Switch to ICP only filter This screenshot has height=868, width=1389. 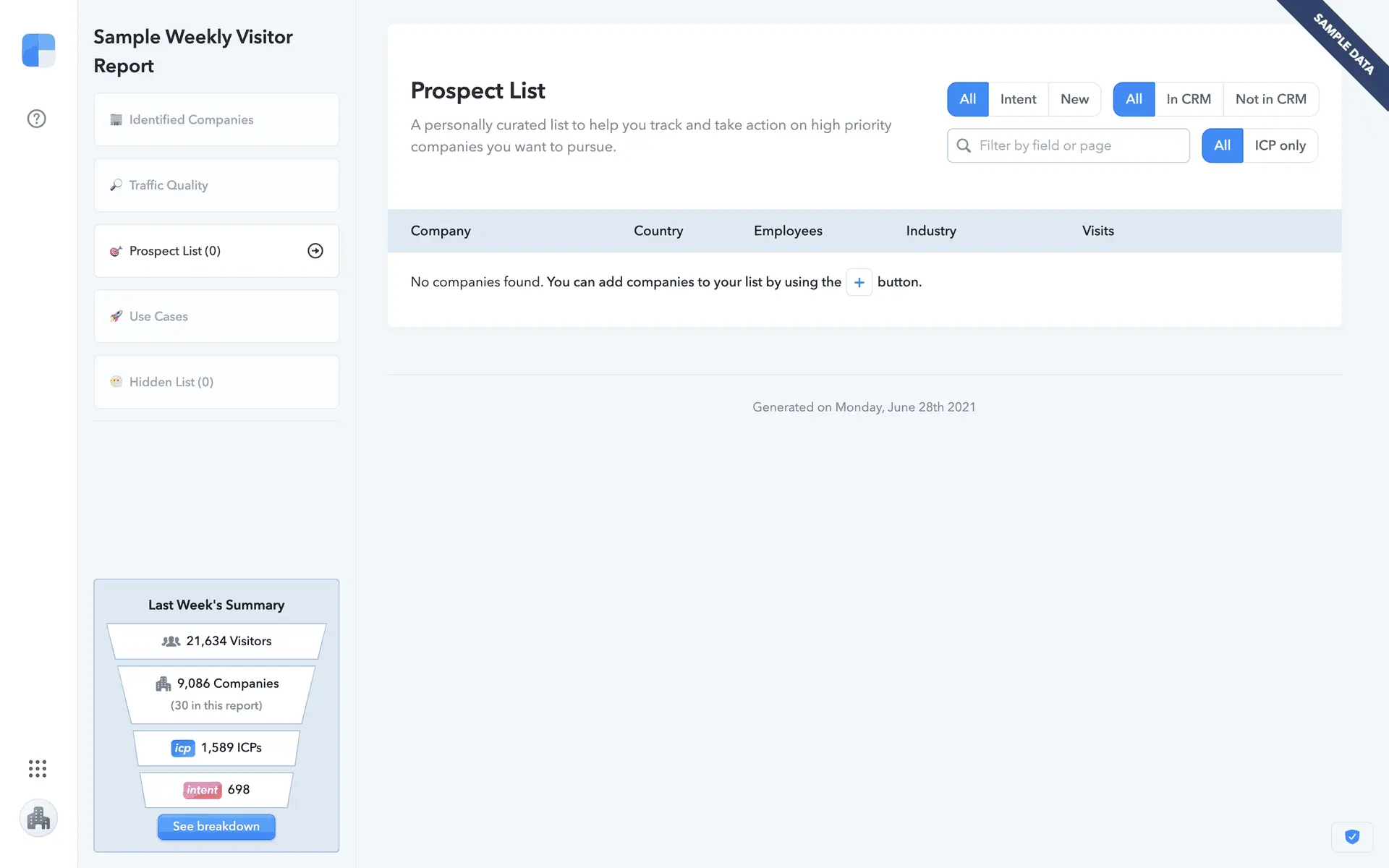click(1280, 145)
